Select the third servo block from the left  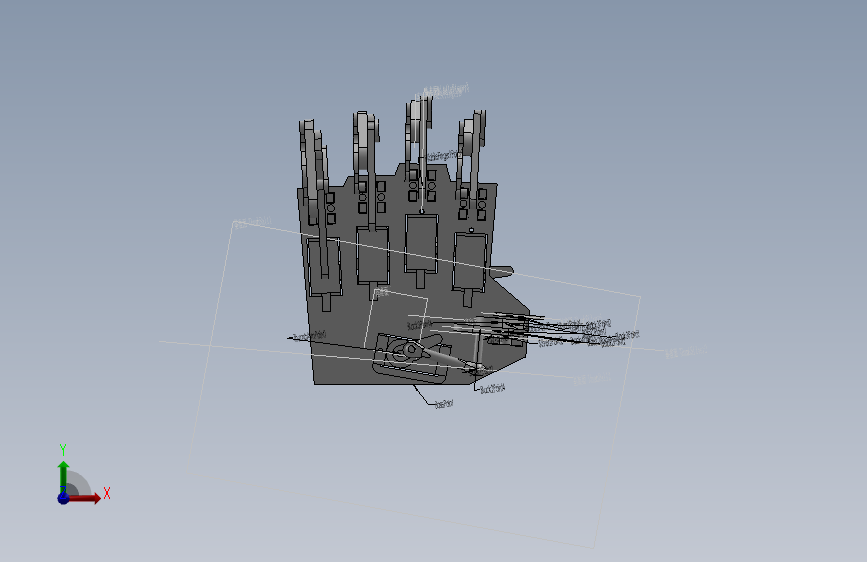tap(421, 243)
